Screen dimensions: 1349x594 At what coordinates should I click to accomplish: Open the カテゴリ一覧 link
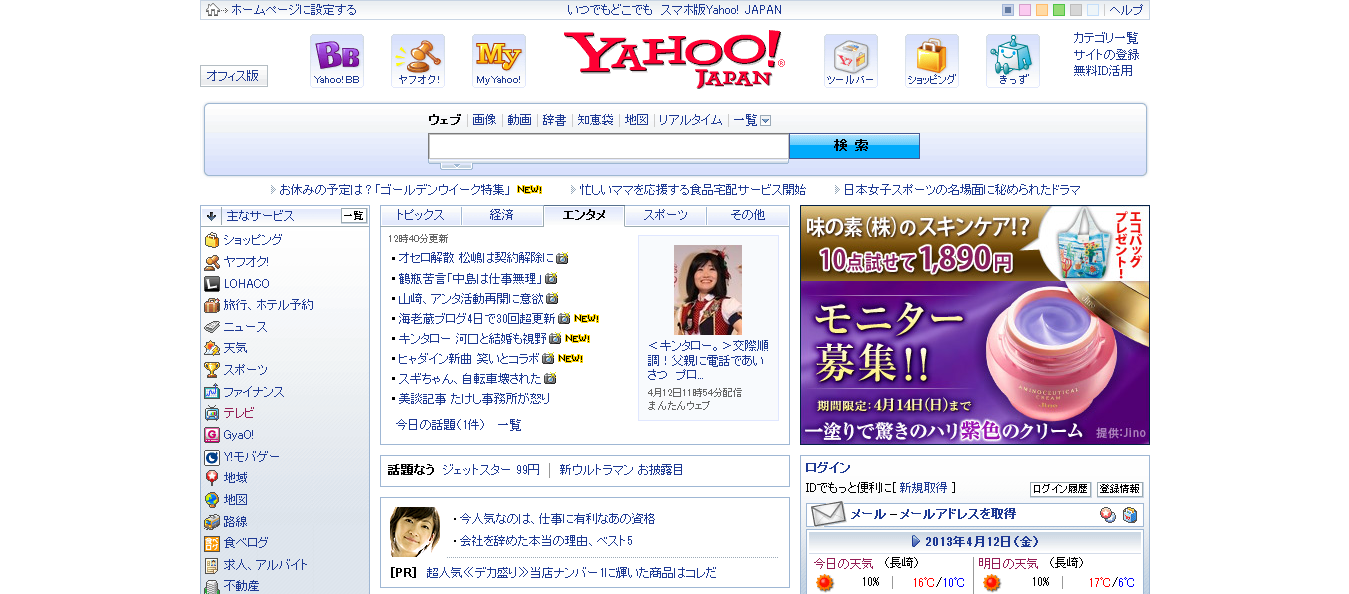[1105, 38]
